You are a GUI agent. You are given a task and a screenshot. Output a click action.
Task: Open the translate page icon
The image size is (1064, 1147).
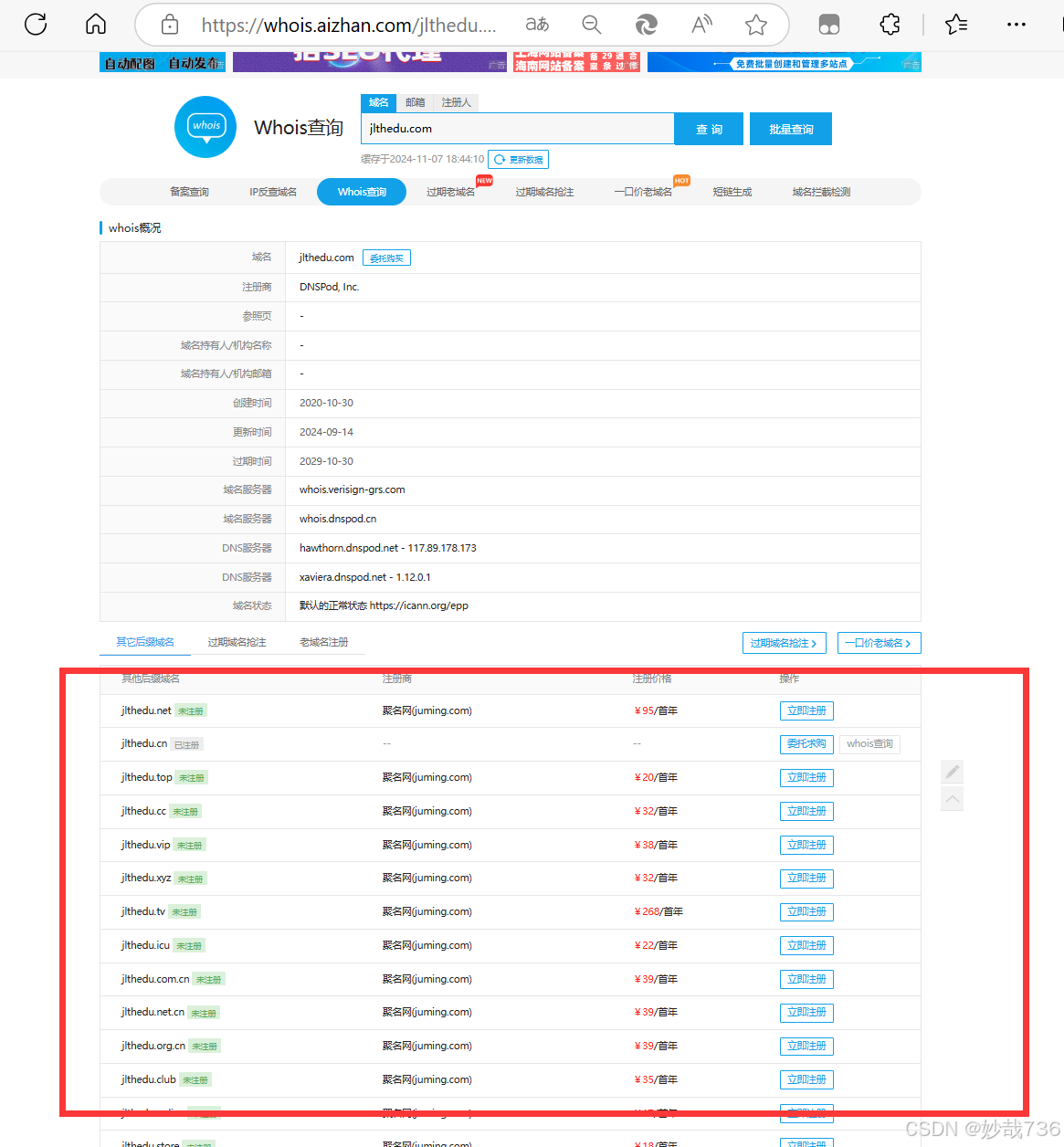coord(537,25)
